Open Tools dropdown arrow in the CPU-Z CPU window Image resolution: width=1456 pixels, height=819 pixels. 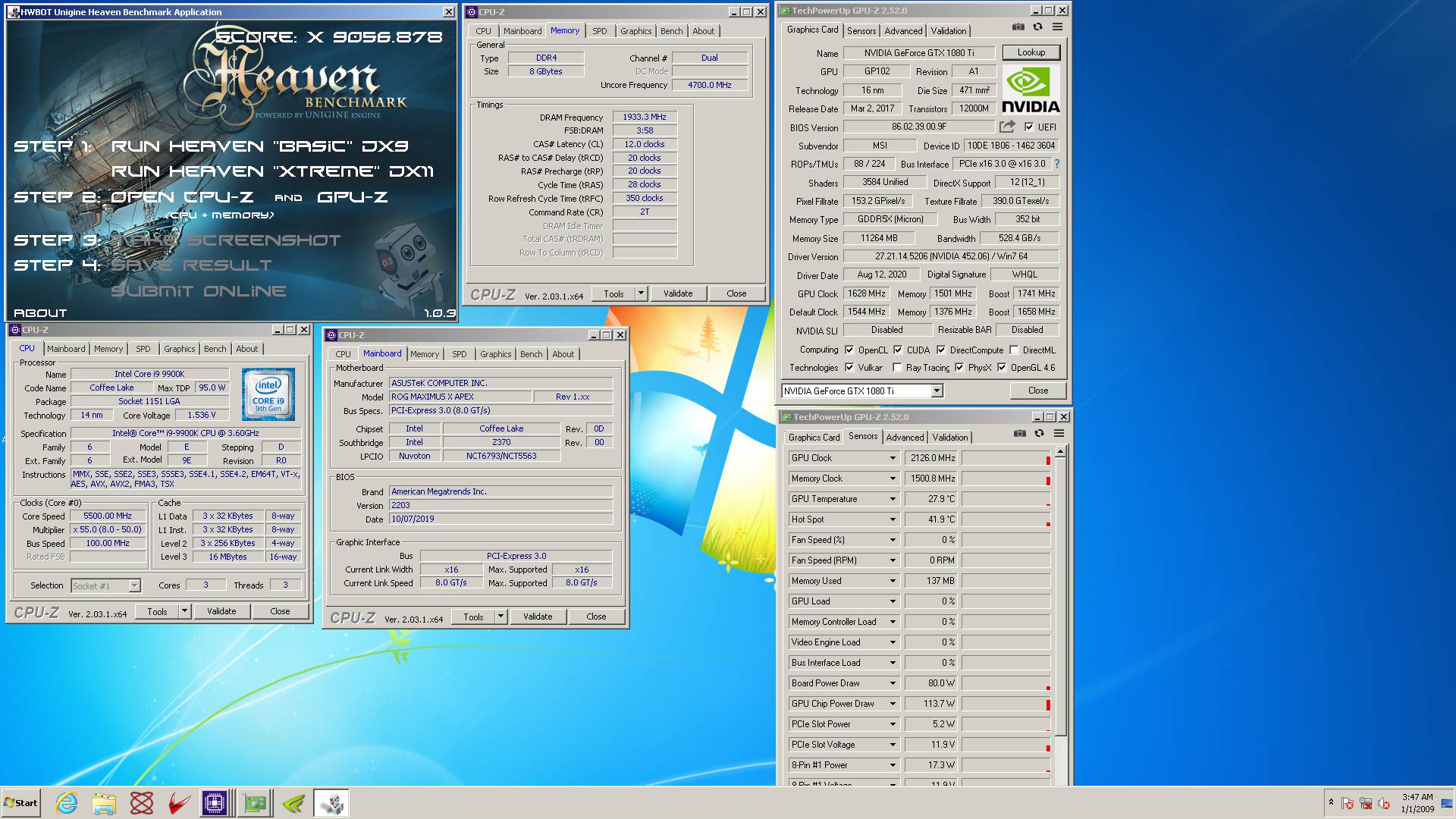point(184,611)
